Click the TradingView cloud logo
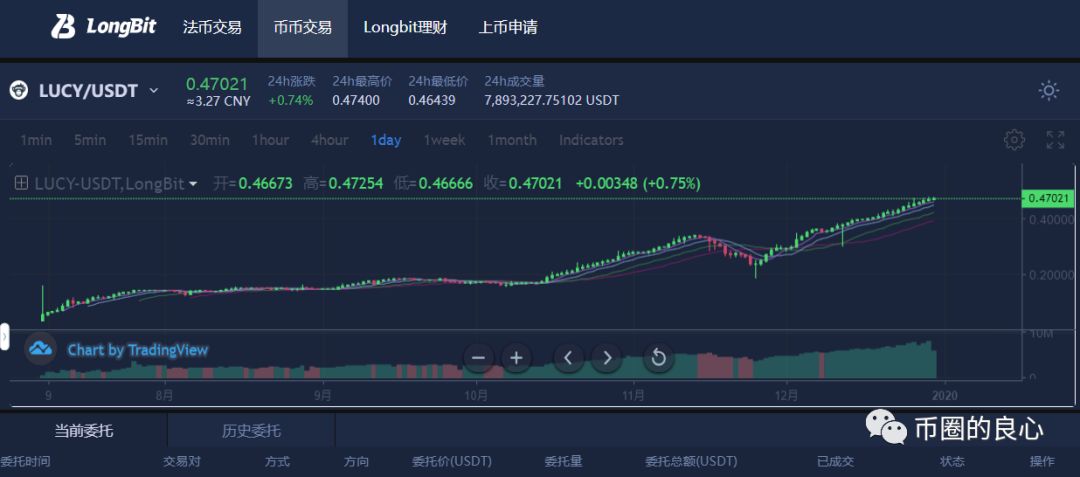The width and height of the screenshot is (1080, 477). click(41, 348)
